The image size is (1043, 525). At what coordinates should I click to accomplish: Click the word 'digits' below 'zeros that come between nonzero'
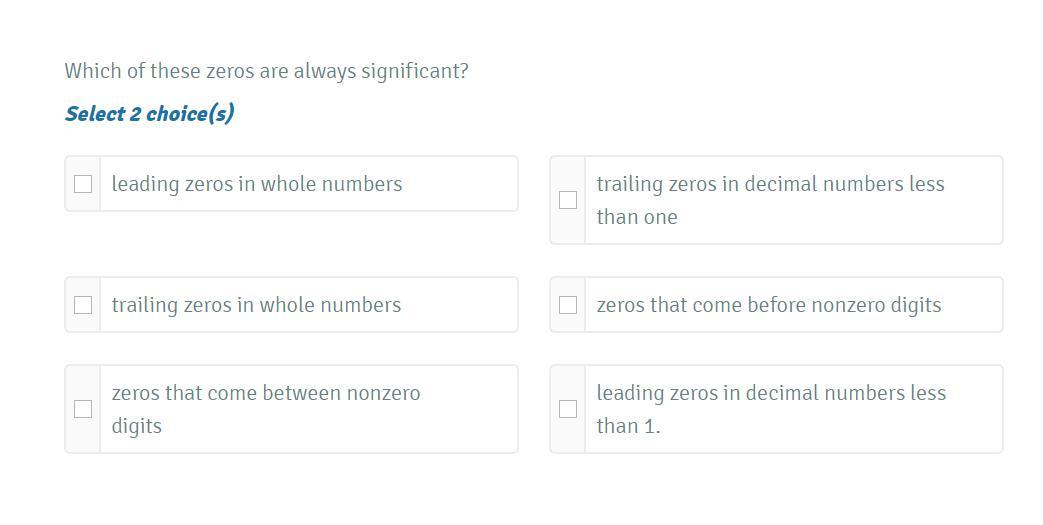[136, 426]
